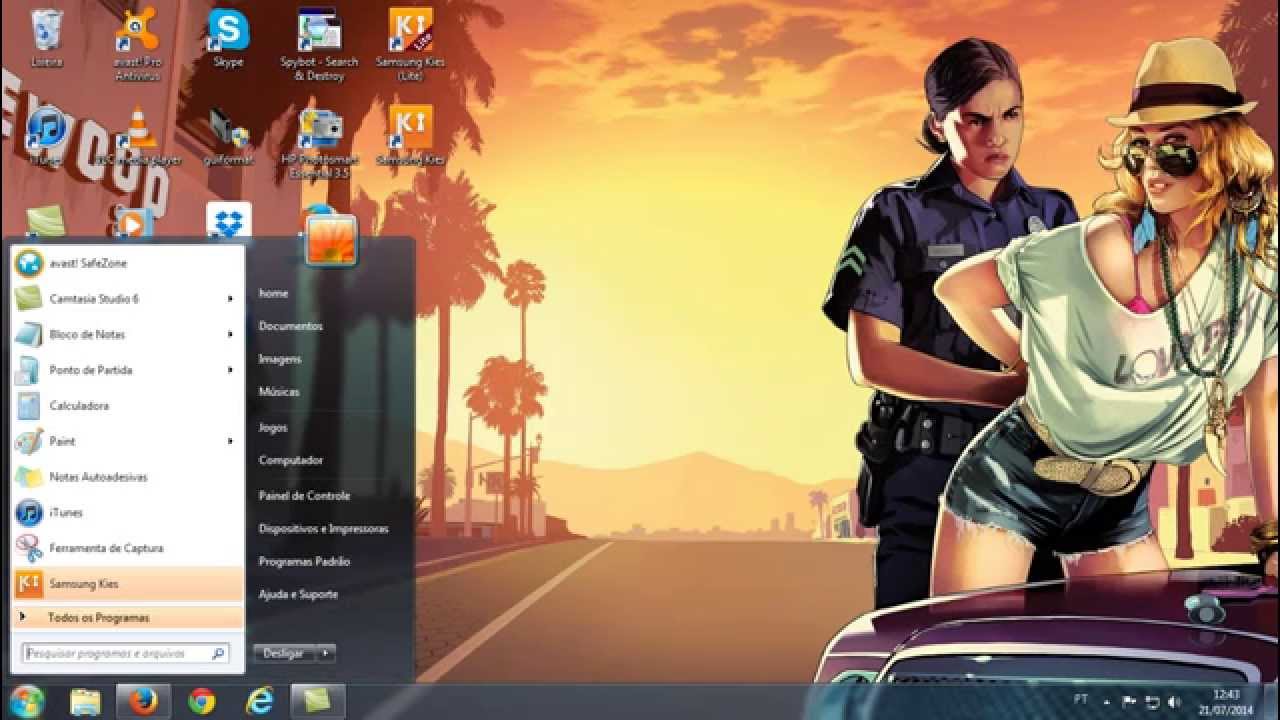This screenshot has width=1280, height=720.
Task: Launch Samsung Kies from the Start menu list
Action: (x=128, y=584)
